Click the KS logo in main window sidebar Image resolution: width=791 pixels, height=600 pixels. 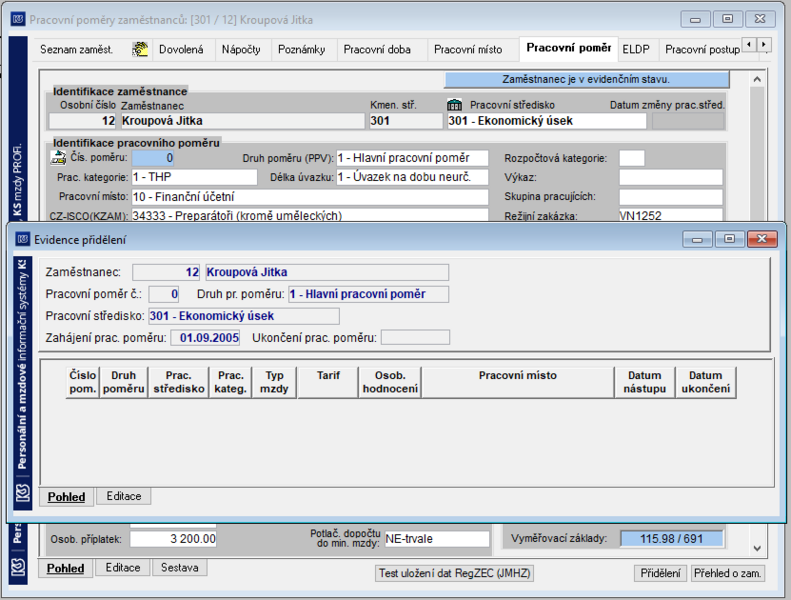(18, 568)
